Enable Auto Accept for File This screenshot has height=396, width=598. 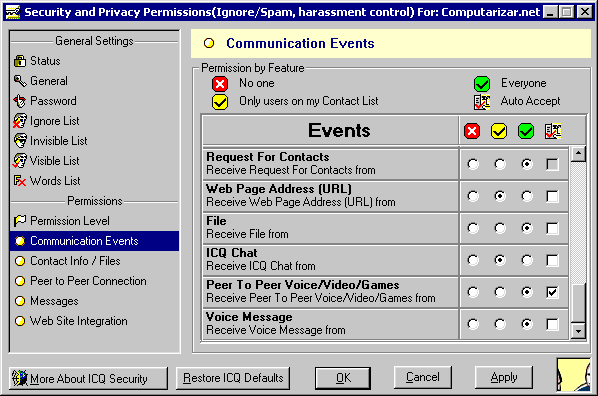point(552,229)
